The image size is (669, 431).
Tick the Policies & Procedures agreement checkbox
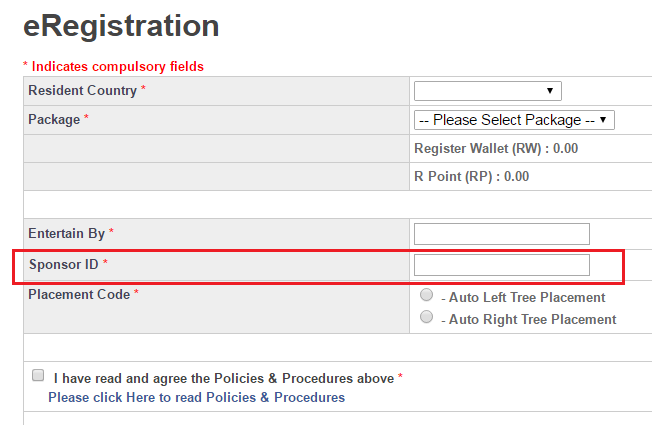pos(38,376)
